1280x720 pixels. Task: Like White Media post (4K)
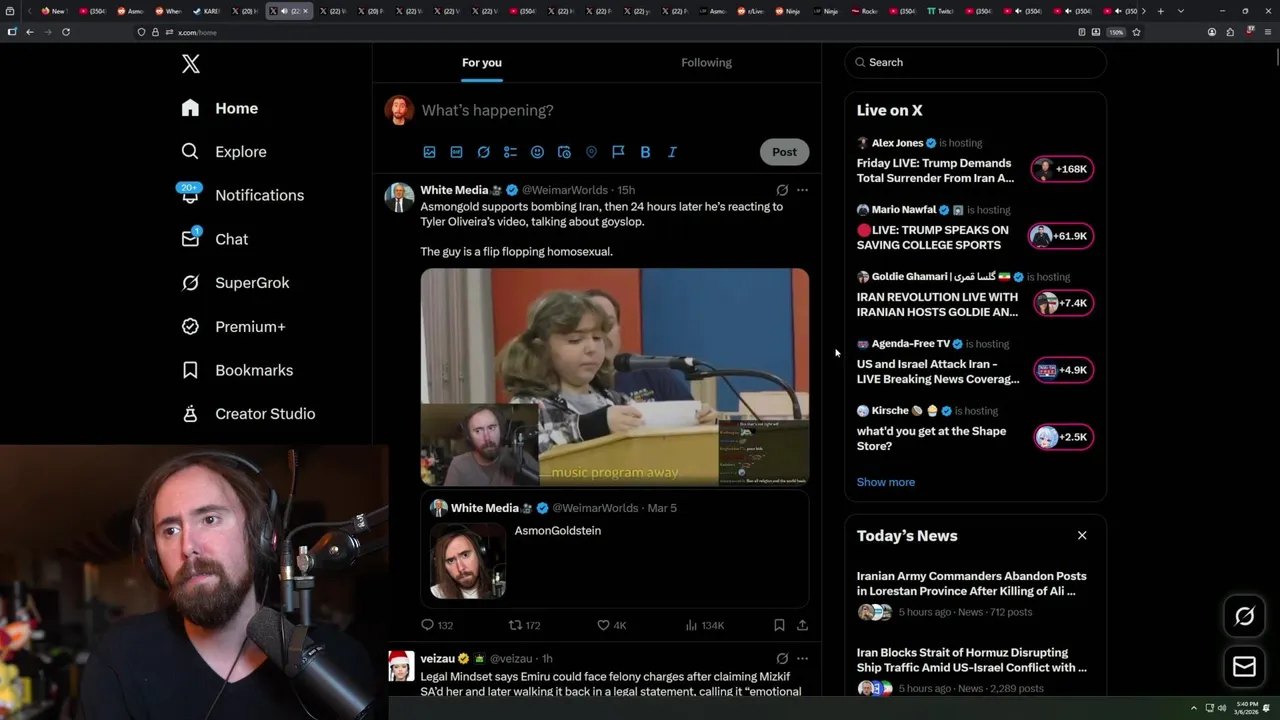pos(611,625)
